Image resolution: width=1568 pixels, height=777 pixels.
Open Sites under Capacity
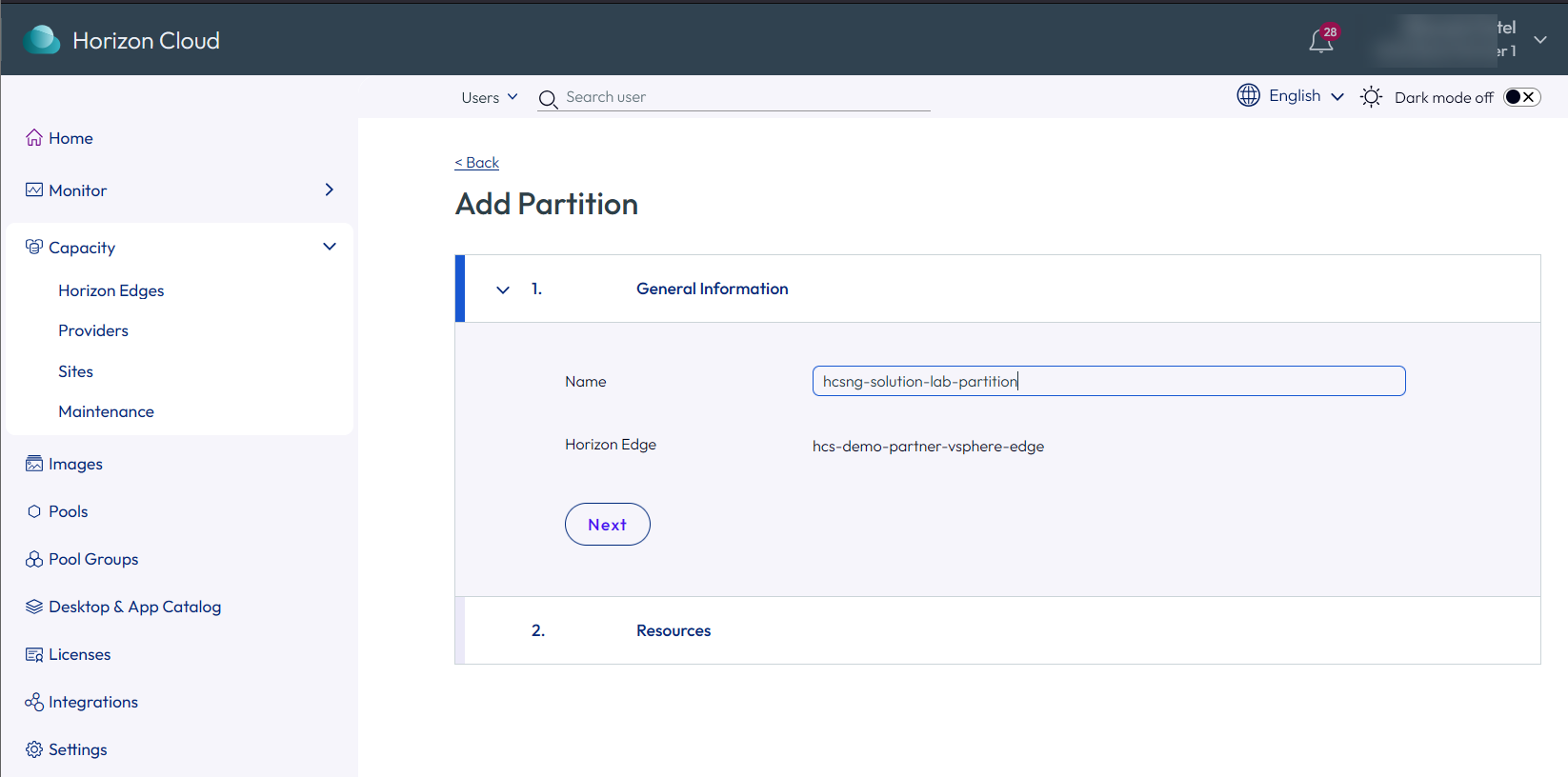pos(75,371)
